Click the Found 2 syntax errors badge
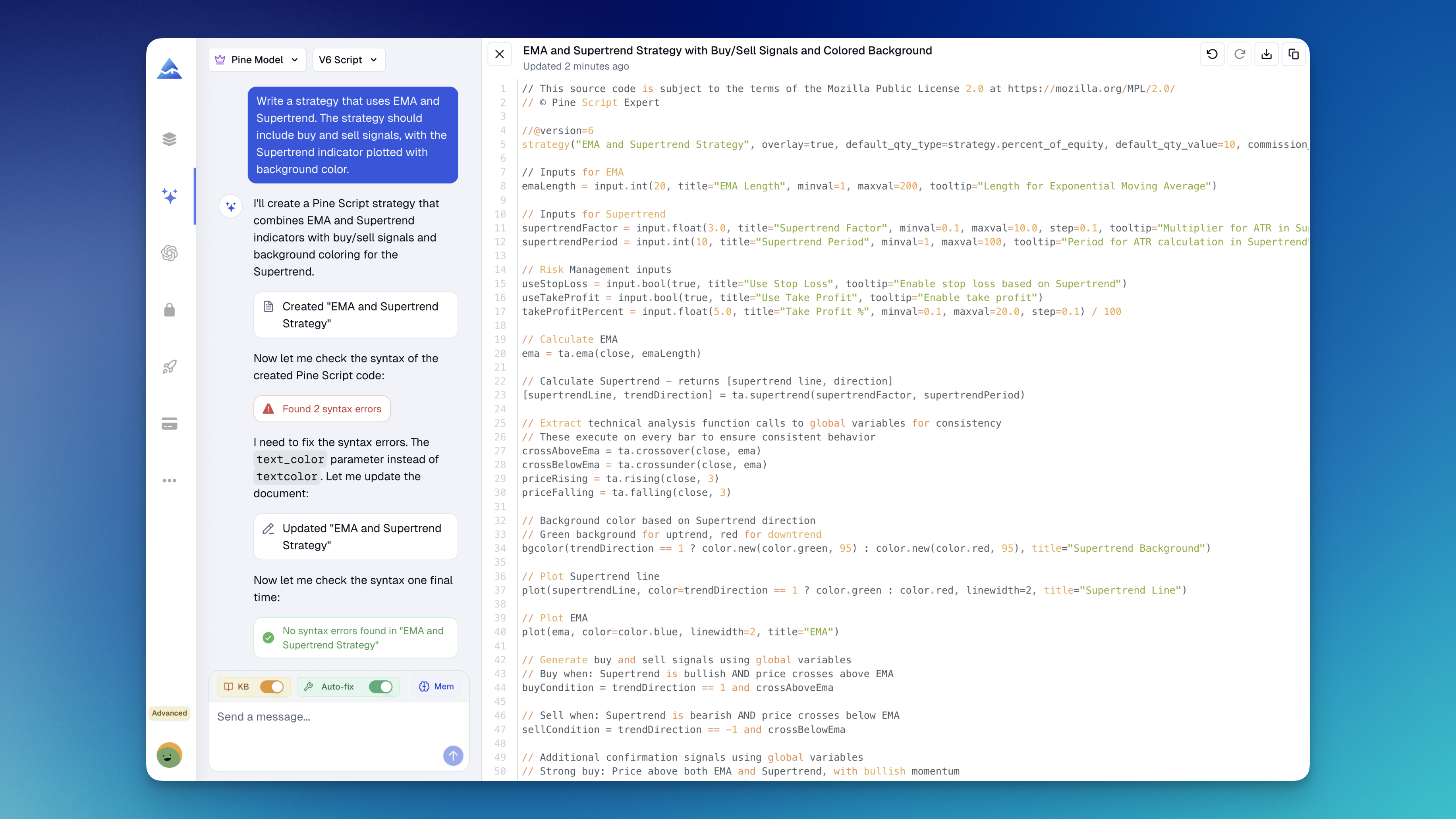 [x=322, y=409]
